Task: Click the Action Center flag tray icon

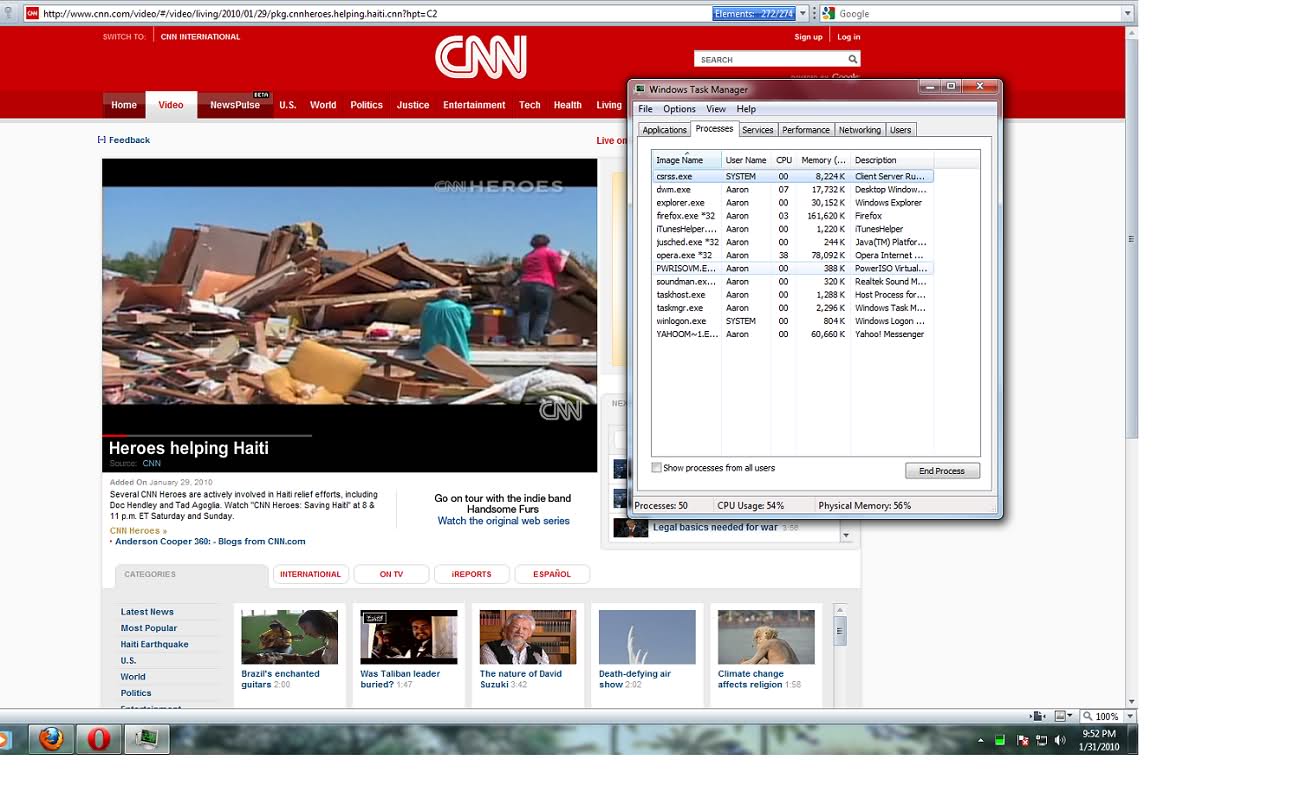Action: coord(1022,740)
